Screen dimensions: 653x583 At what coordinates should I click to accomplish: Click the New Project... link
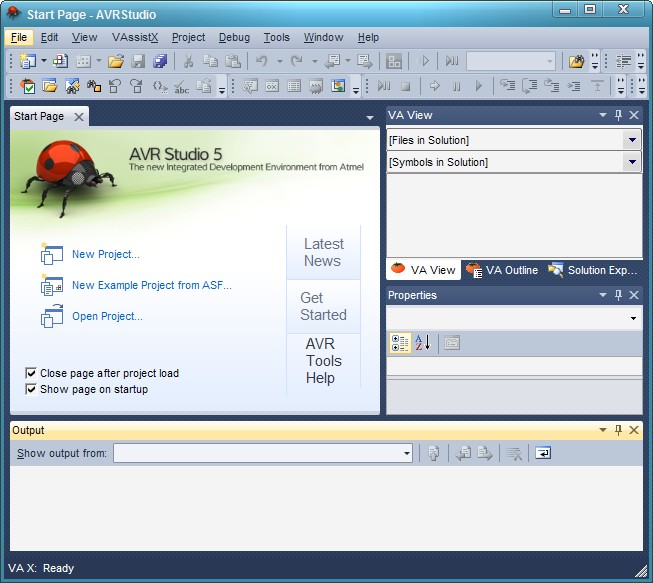[106, 254]
